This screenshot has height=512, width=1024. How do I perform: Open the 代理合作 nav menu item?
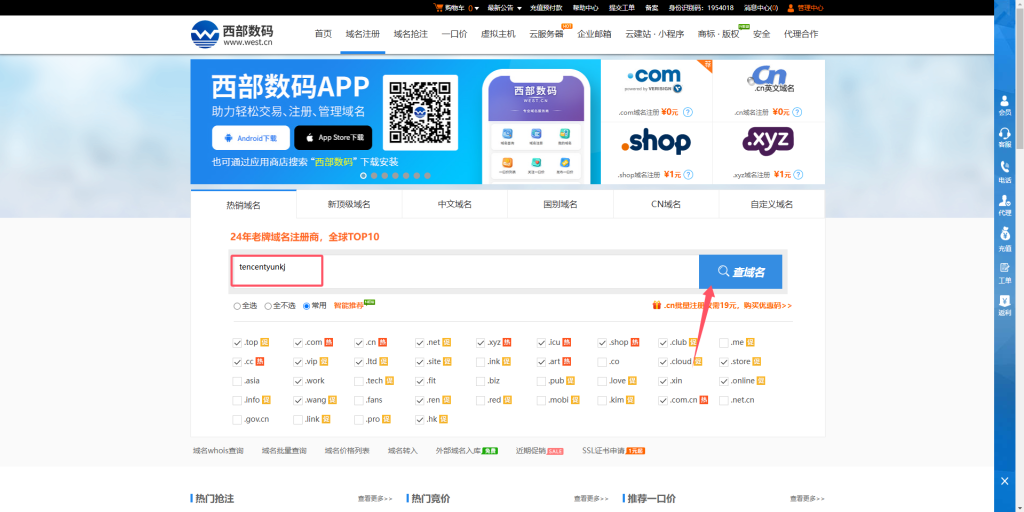(x=801, y=34)
